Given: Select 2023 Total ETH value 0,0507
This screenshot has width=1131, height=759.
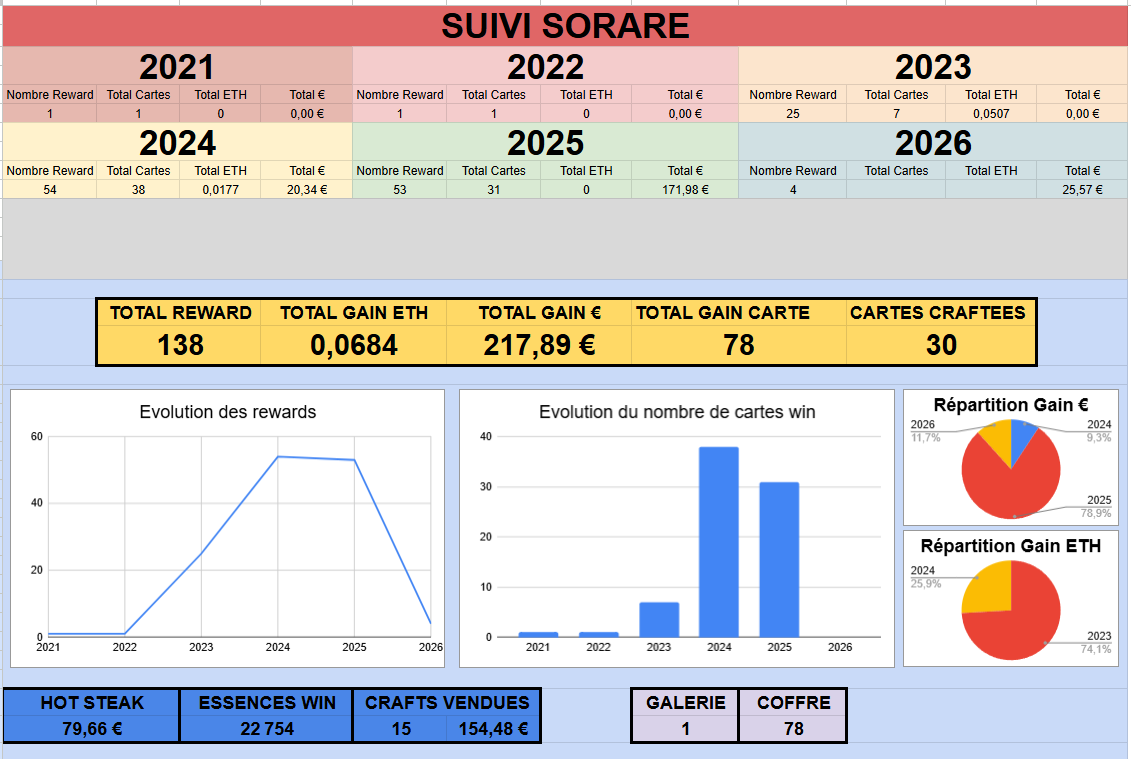Looking at the screenshot, I should pyautogui.click(x=991, y=113).
